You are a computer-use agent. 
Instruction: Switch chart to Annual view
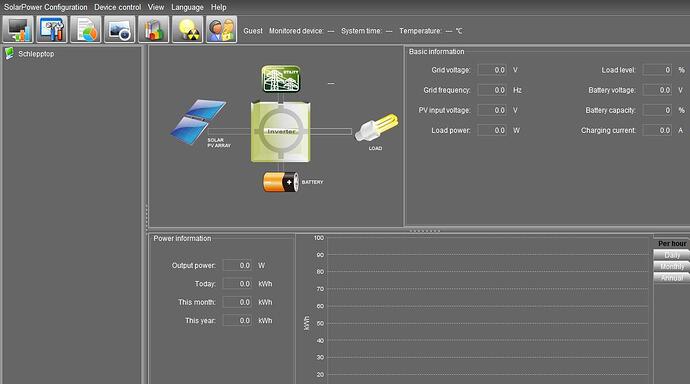point(672,278)
